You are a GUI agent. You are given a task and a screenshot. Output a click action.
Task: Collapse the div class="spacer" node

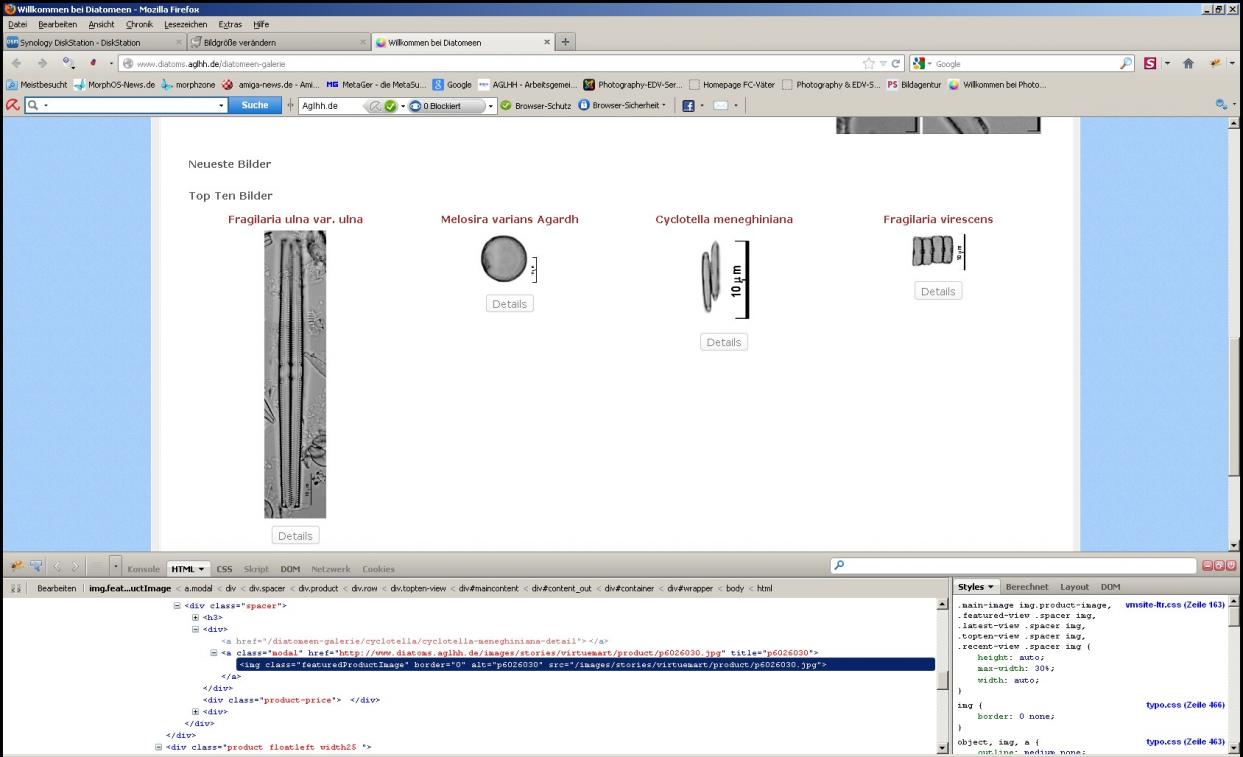pos(177,605)
